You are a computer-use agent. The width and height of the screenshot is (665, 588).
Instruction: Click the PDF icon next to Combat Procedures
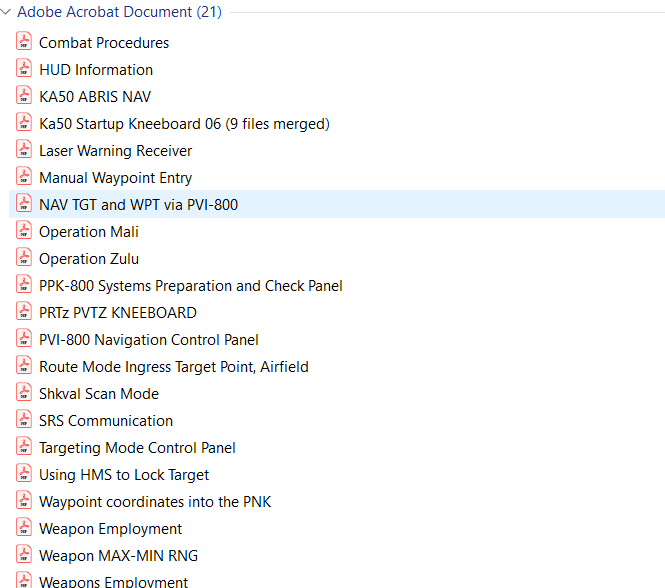24,42
